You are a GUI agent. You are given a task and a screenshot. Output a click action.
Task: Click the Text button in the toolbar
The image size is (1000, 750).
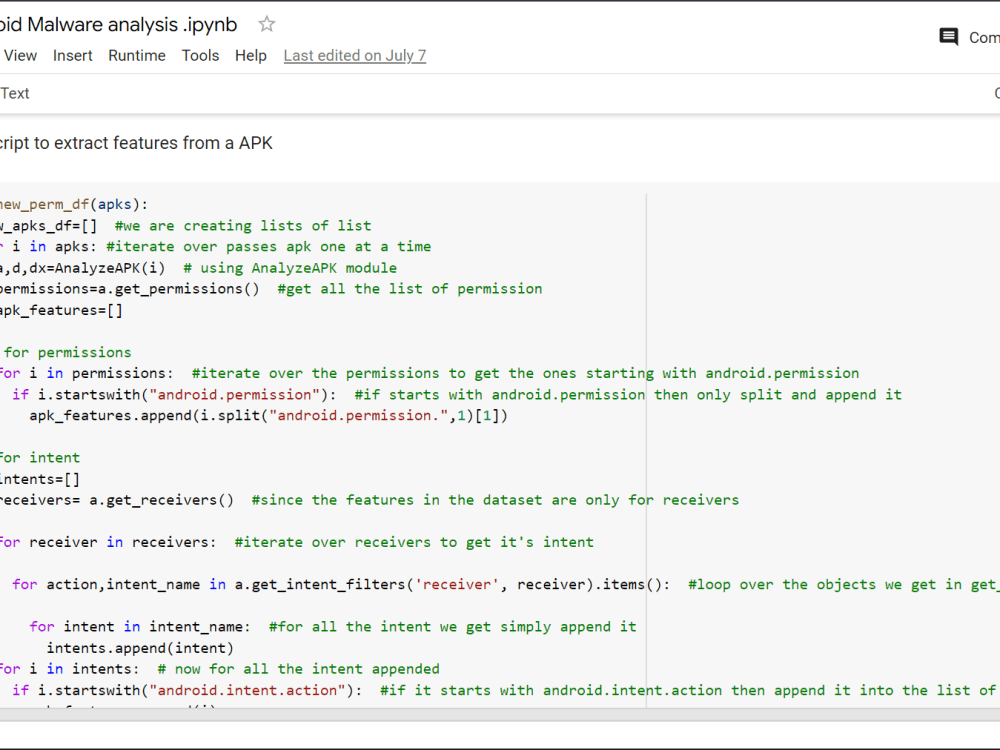15,93
